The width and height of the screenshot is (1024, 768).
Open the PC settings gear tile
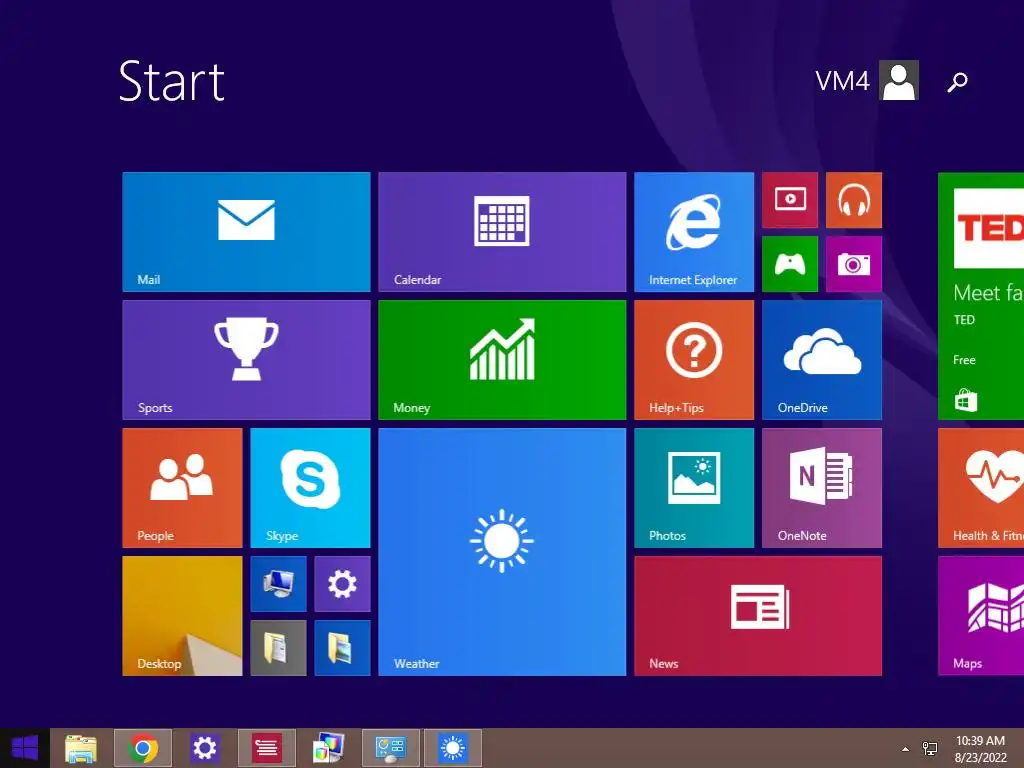[x=342, y=584]
